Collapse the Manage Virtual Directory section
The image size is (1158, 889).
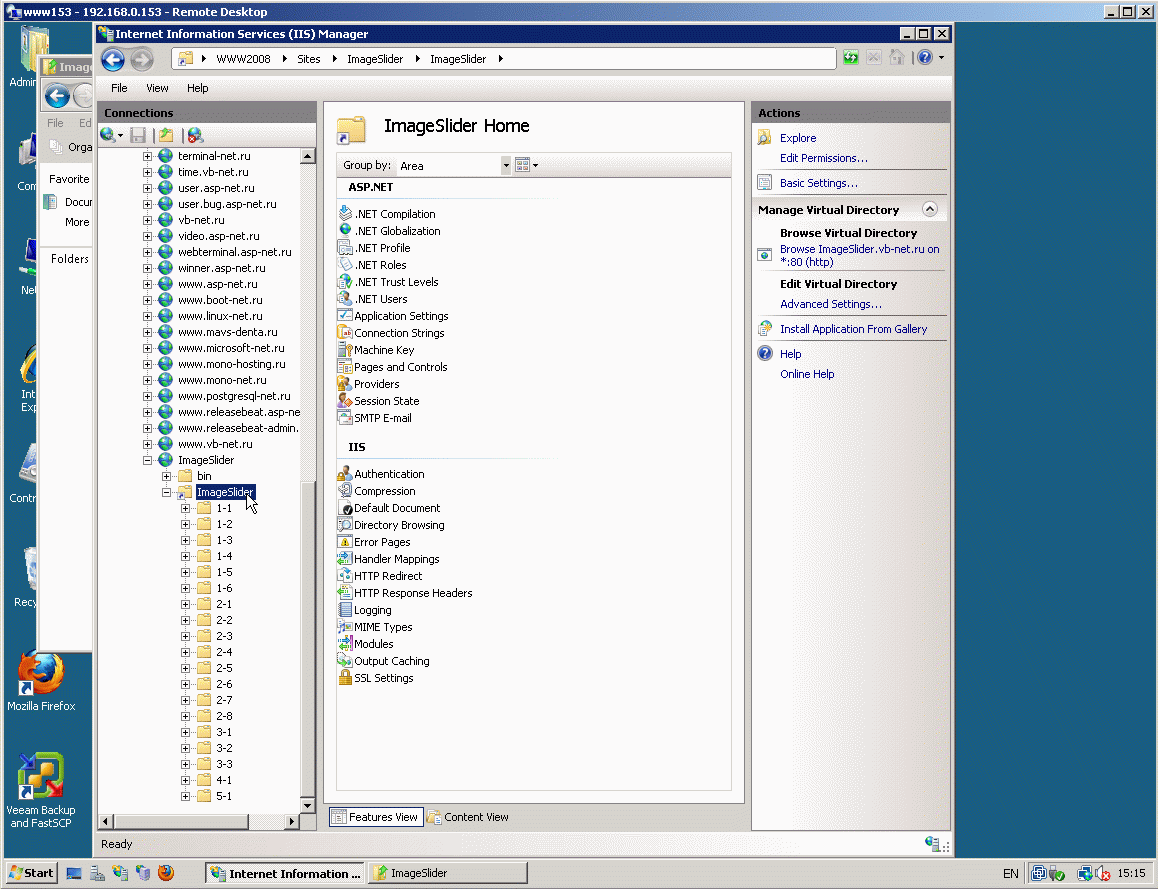coord(930,210)
